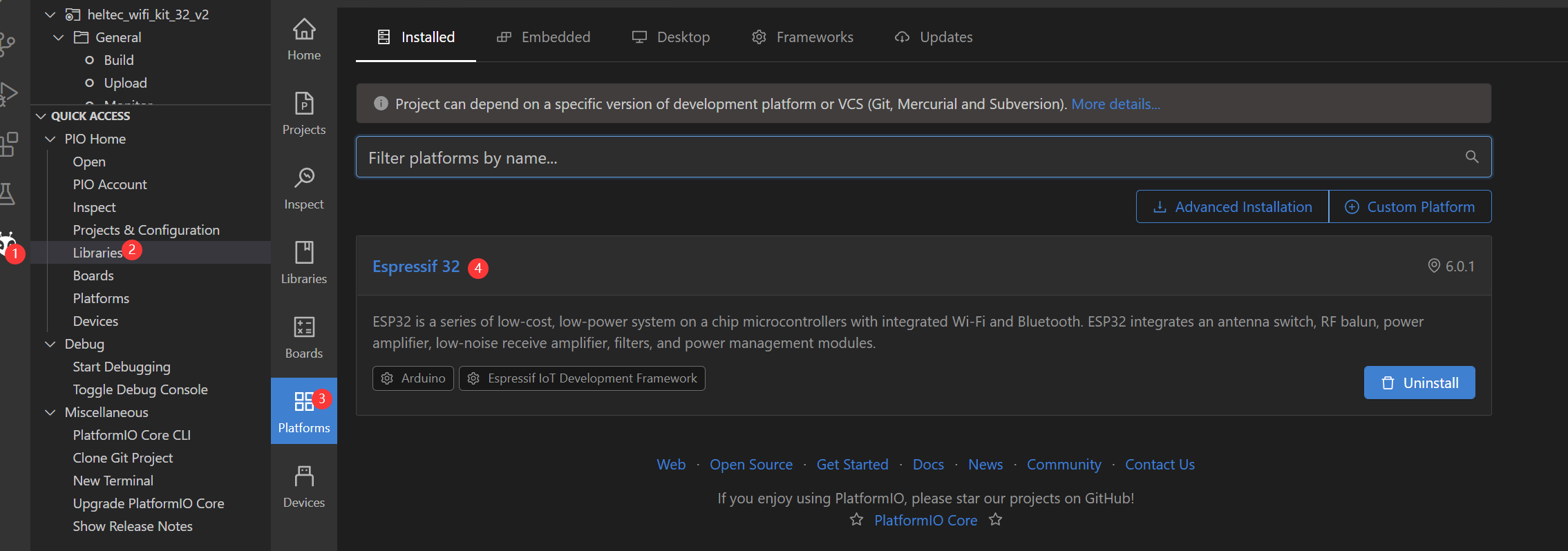This screenshot has width=1568, height=551.
Task: Click the Custom Platform button
Action: click(x=1410, y=206)
